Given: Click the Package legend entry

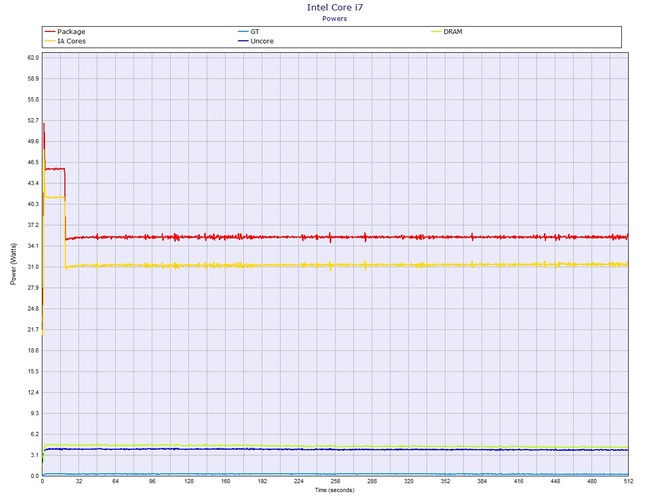Looking at the screenshot, I should coord(65,32).
